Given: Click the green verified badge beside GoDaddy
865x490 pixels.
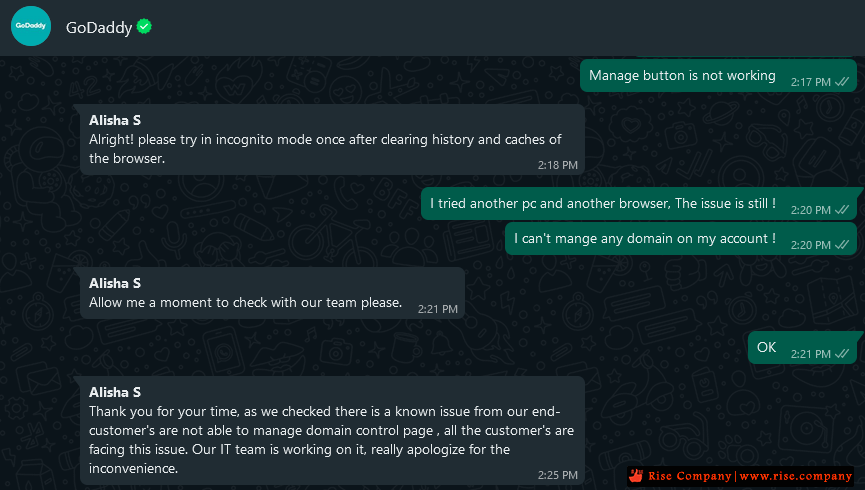Looking at the screenshot, I should [x=145, y=26].
